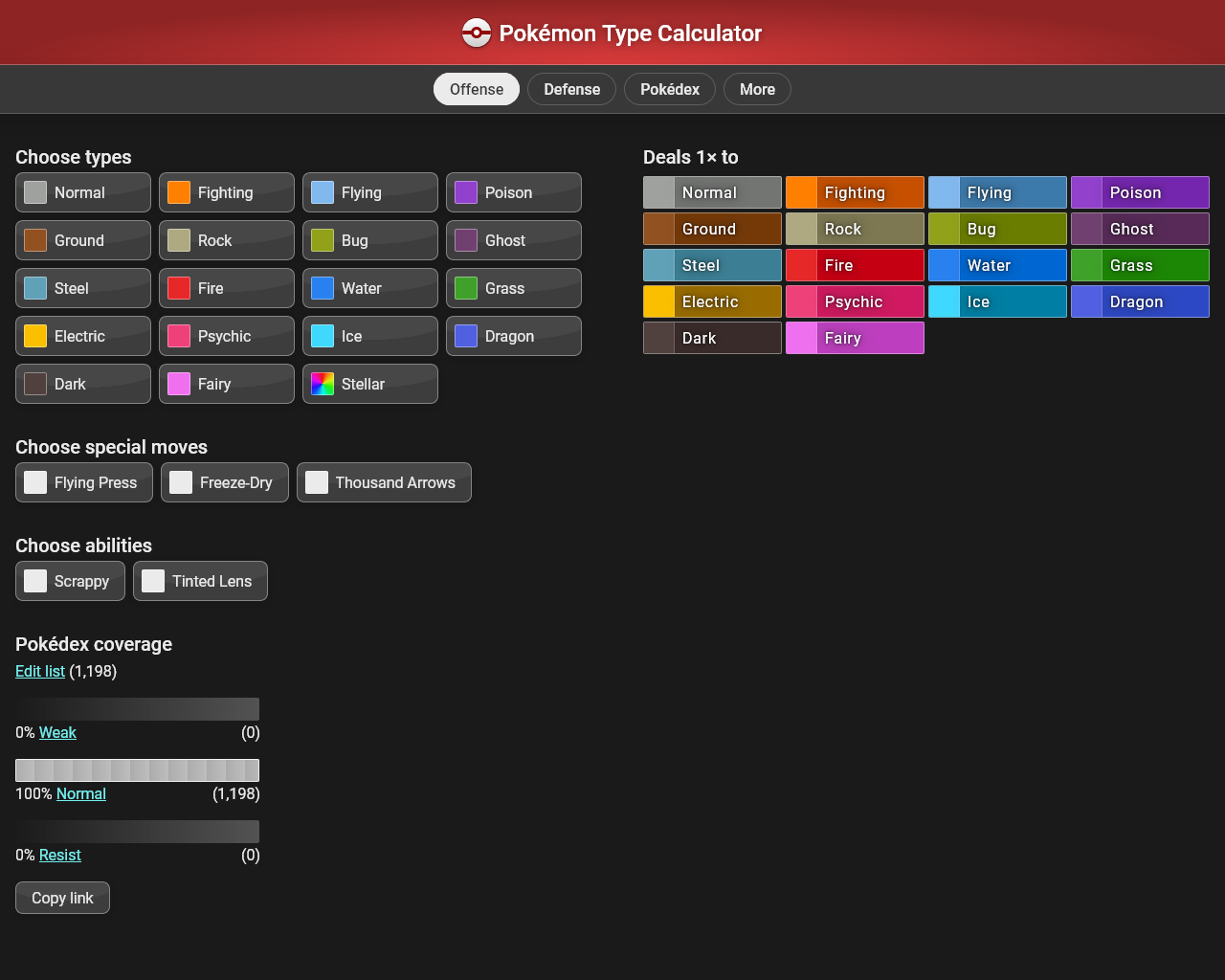Click Electric badge in Deals 1× list
1225x980 pixels.
click(712, 301)
